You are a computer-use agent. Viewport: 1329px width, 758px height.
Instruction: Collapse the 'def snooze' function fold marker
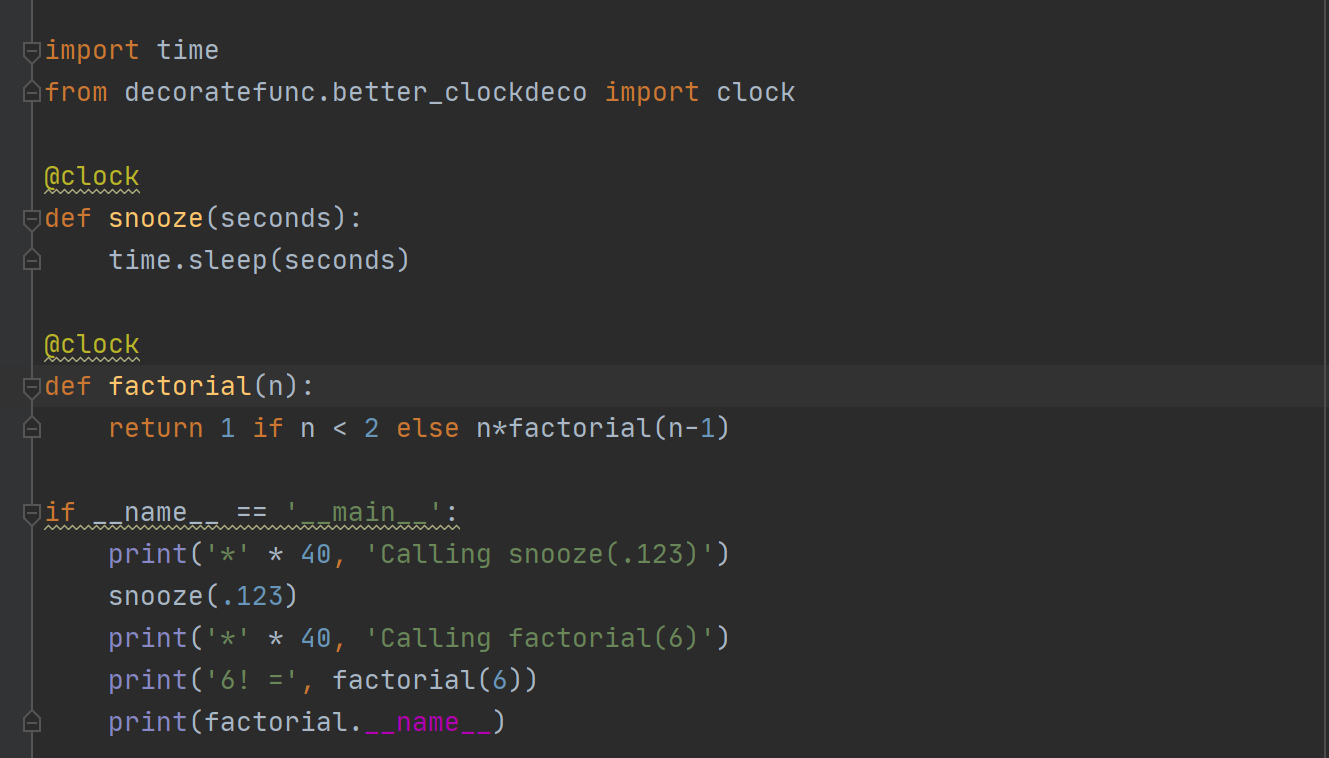31,218
